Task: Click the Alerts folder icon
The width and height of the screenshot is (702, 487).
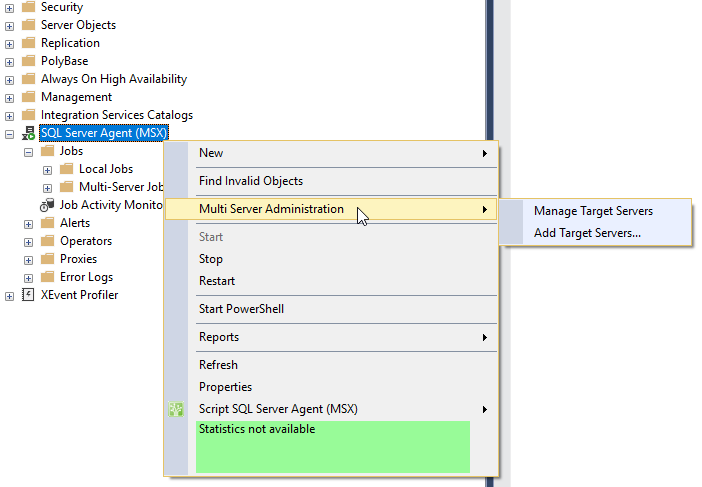Action: point(47,223)
